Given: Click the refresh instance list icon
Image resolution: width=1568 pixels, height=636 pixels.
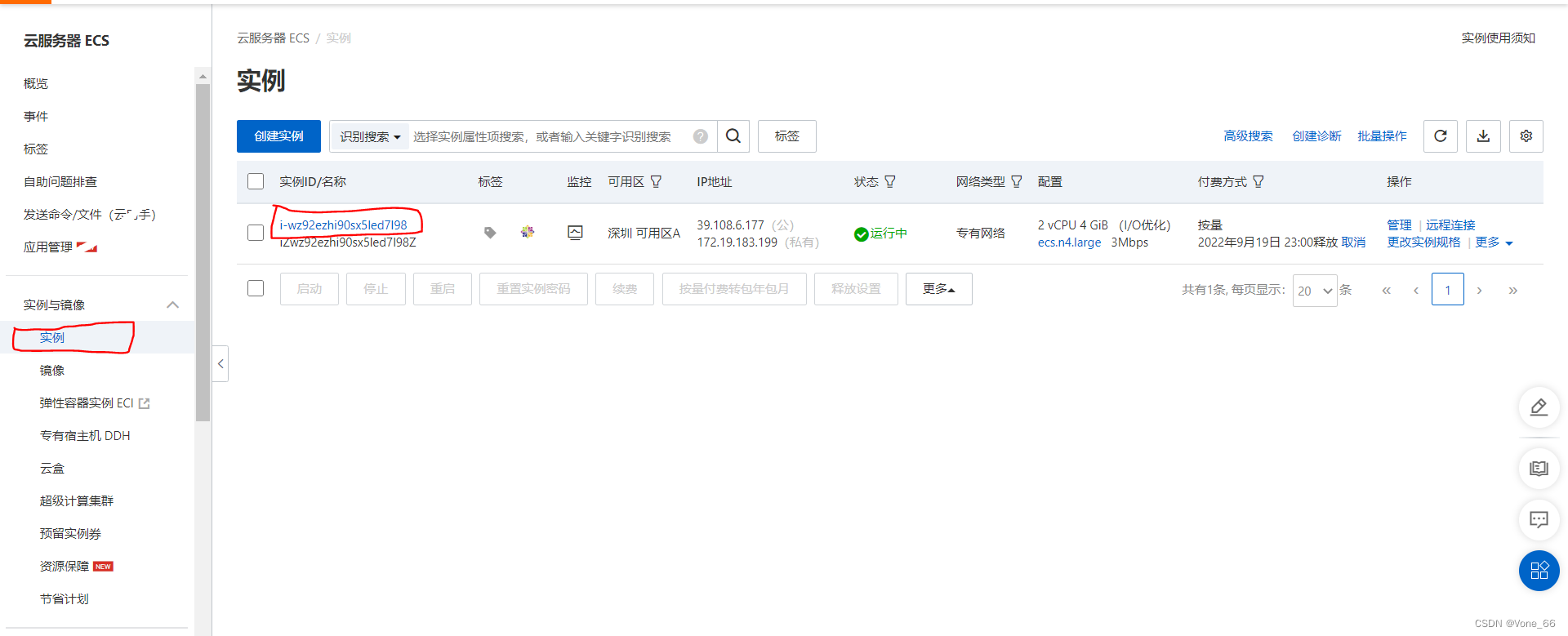Looking at the screenshot, I should [x=1441, y=136].
